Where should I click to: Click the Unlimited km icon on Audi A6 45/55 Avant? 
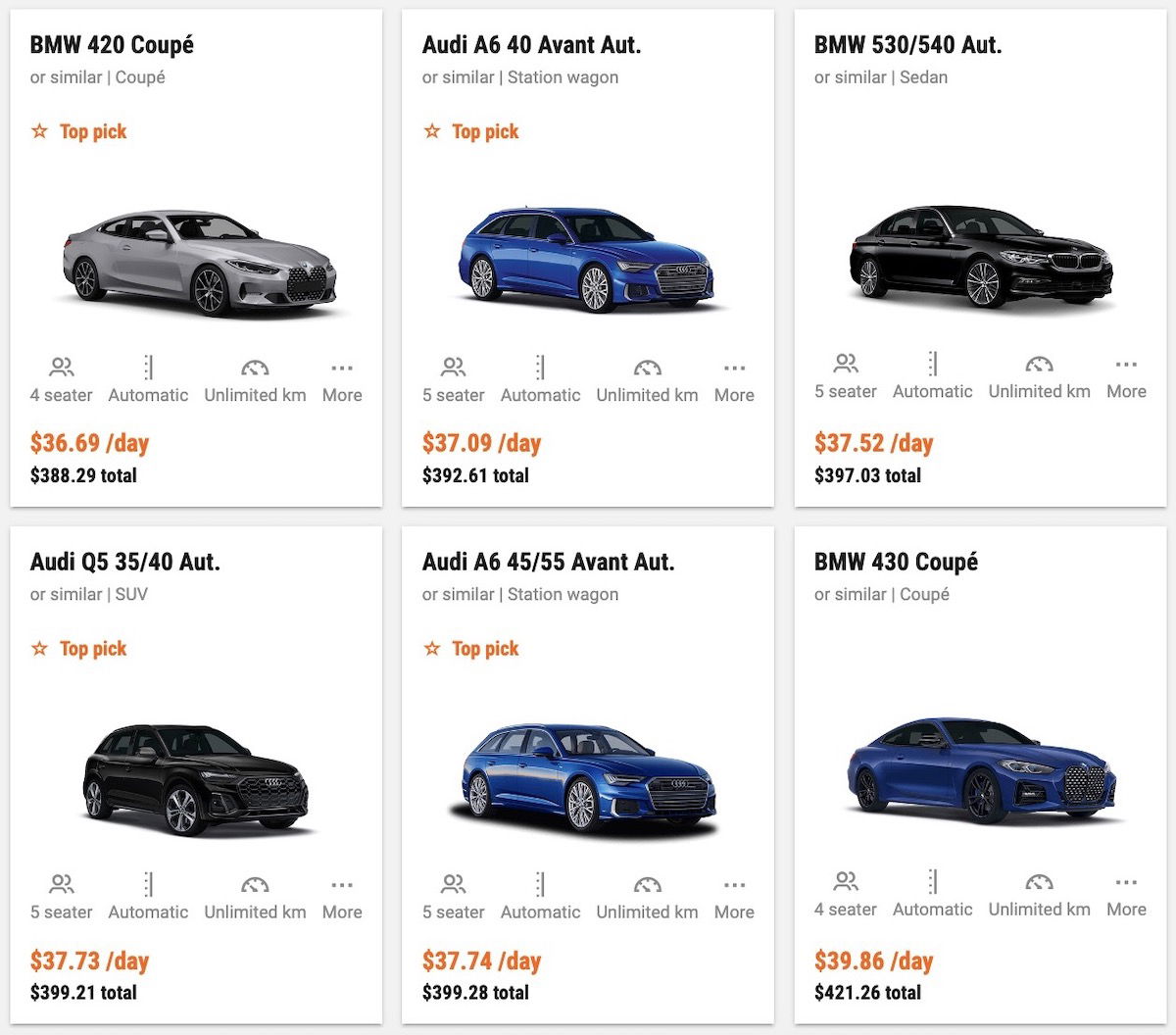(646, 882)
